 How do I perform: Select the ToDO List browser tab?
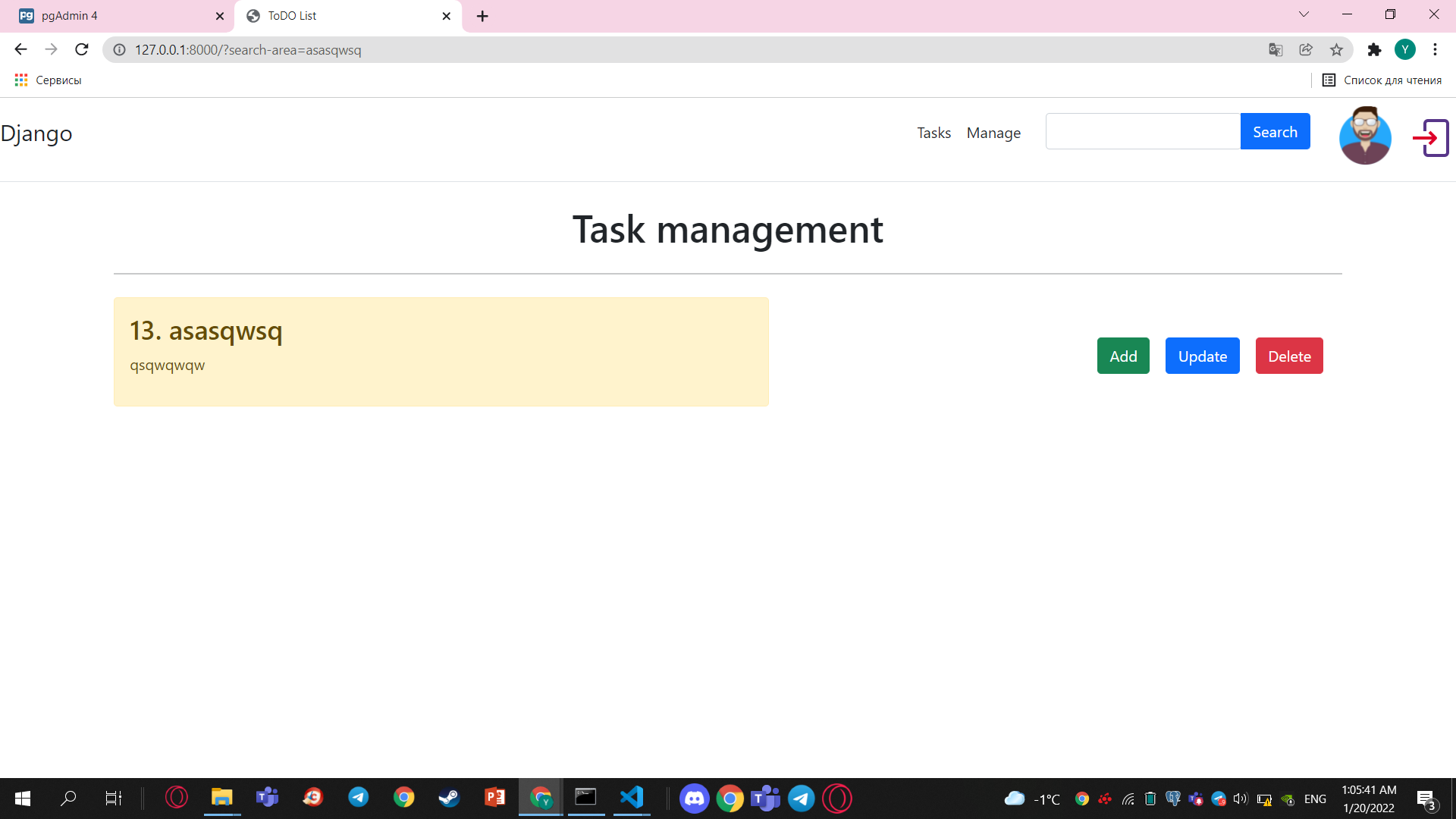click(349, 16)
